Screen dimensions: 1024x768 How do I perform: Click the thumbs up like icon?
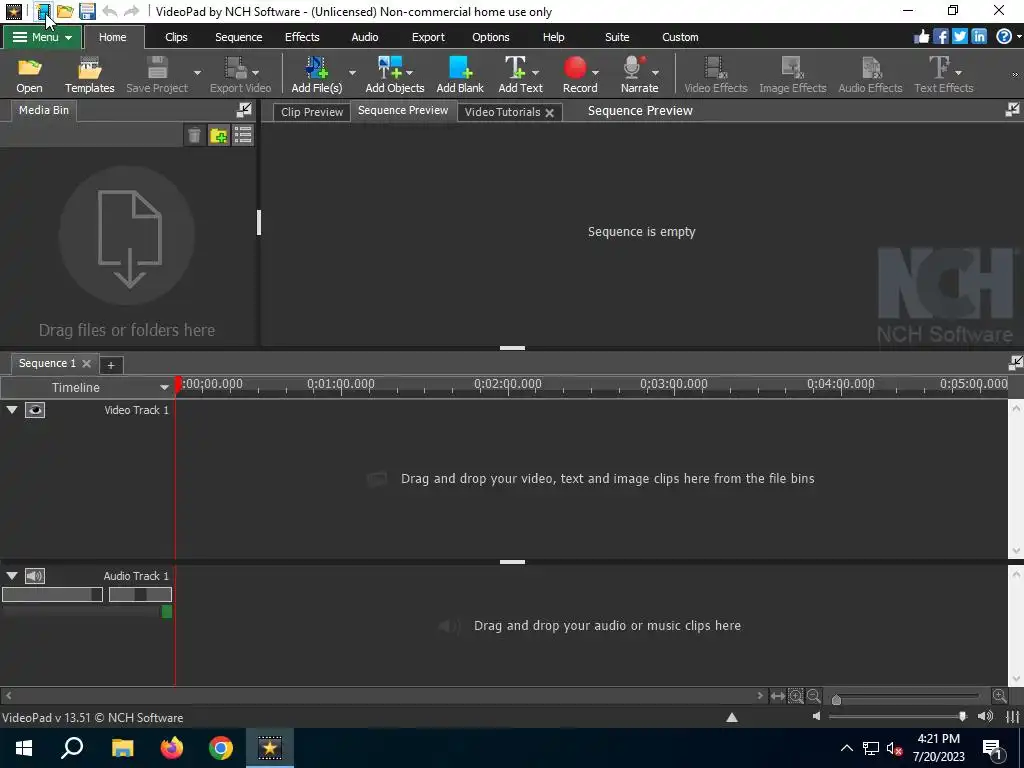click(x=921, y=37)
